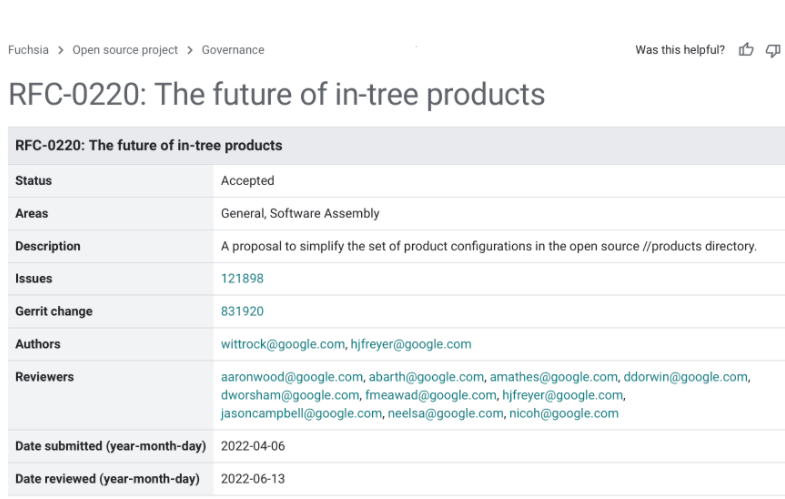The width and height of the screenshot is (785, 499).
Task: Click the Was this helpful? text
Action: pyautogui.click(x=680, y=50)
